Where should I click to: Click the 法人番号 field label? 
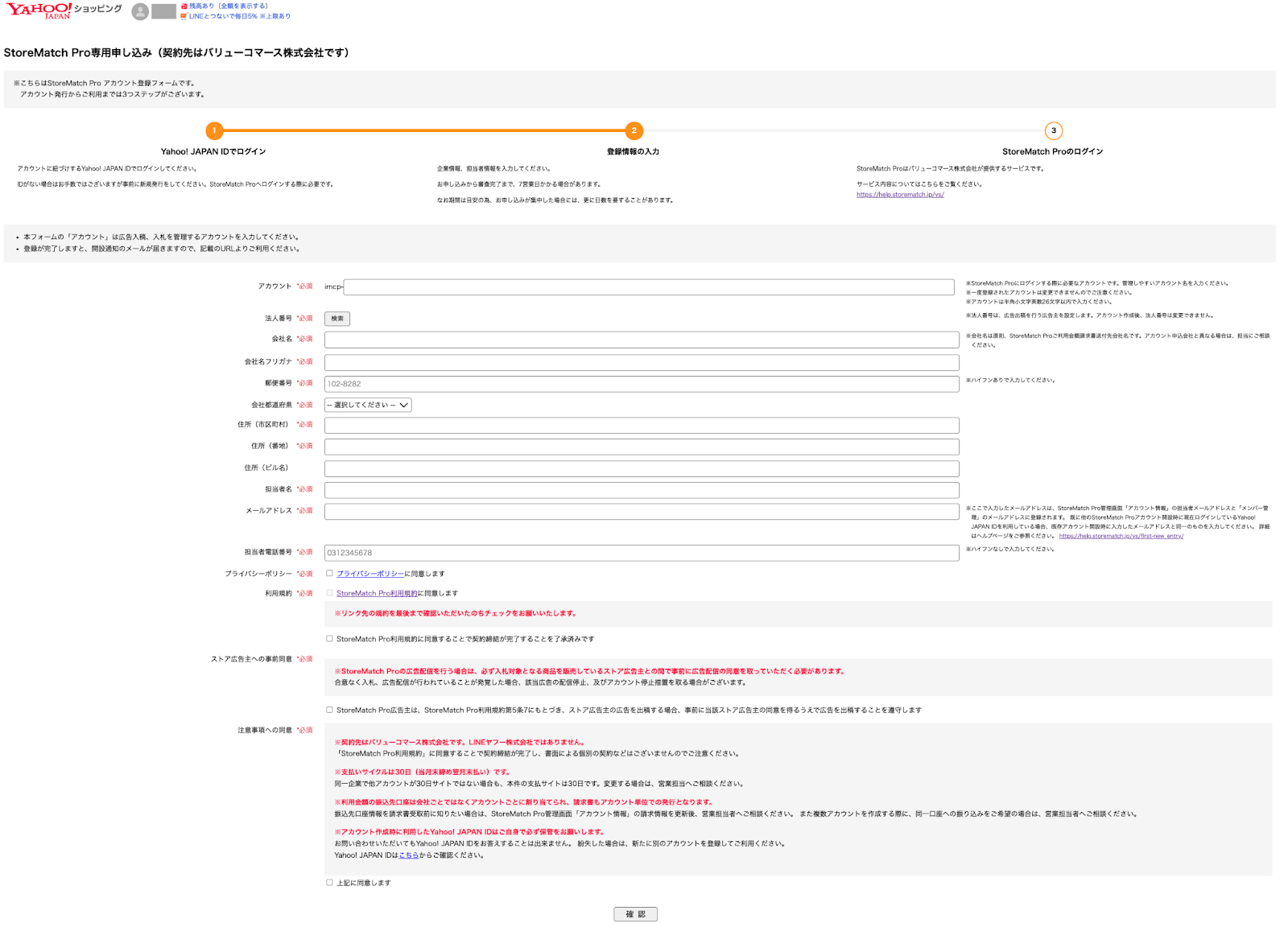tap(279, 319)
